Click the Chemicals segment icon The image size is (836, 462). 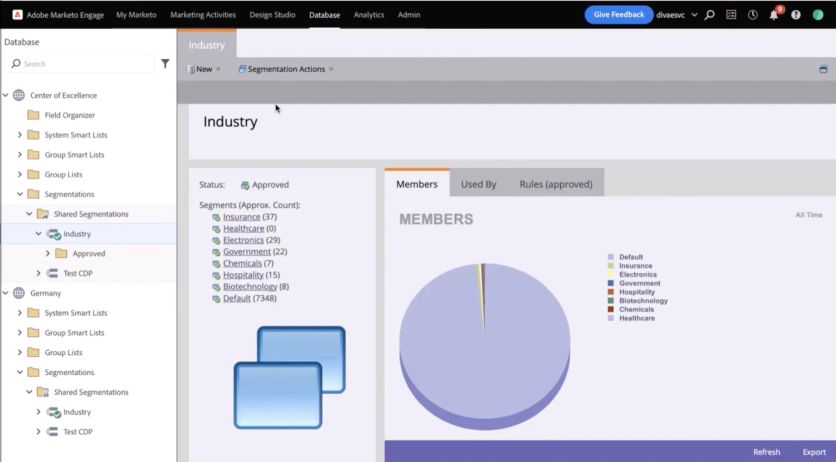click(216, 264)
